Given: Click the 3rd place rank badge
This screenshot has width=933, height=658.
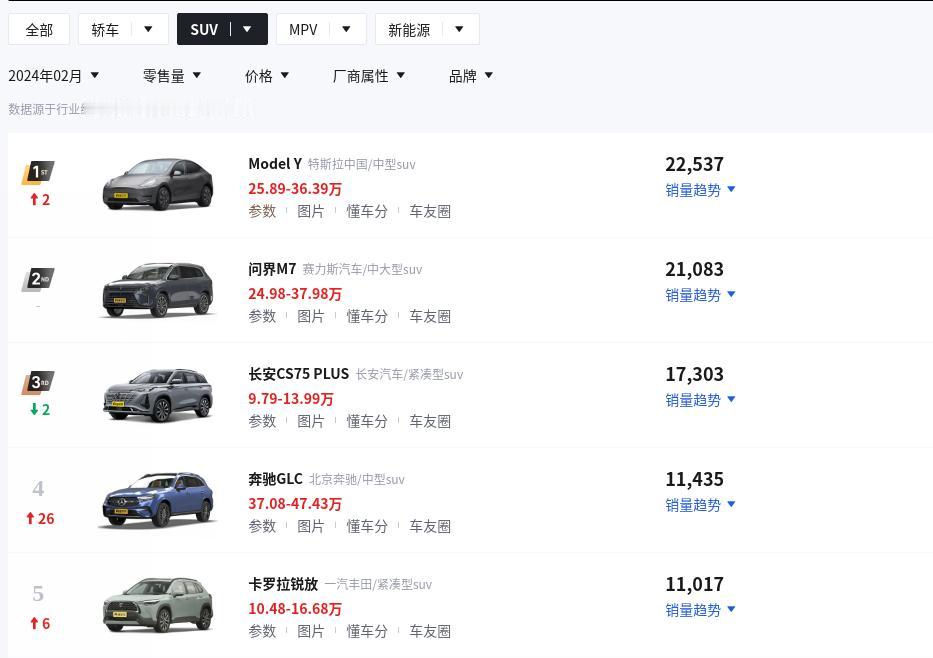Looking at the screenshot, I should tap(38, 383).
